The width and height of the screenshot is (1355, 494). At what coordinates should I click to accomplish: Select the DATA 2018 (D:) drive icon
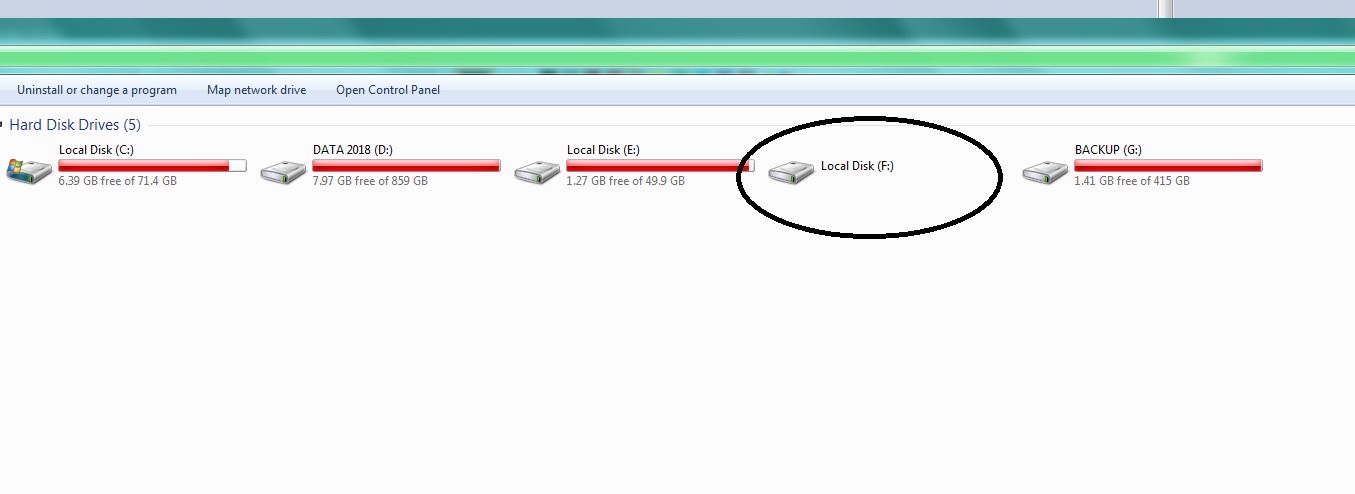[283, 171]
